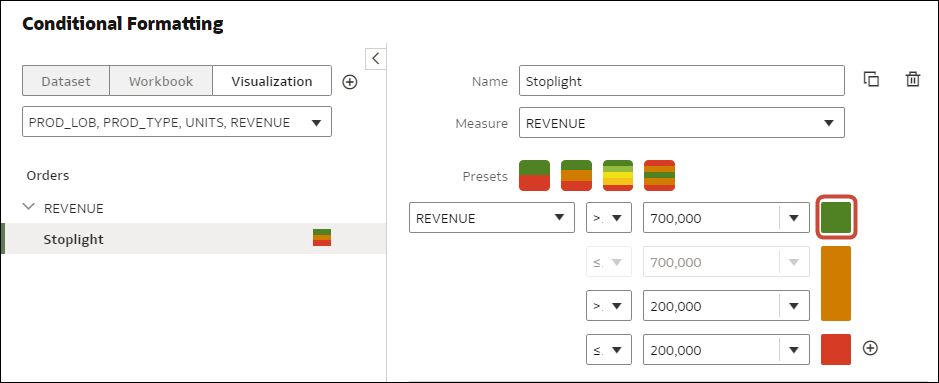This screenshot has height=383, width=939.
Task: Click the Name field containing Stoplight
Action: click(x=681, y=81)
